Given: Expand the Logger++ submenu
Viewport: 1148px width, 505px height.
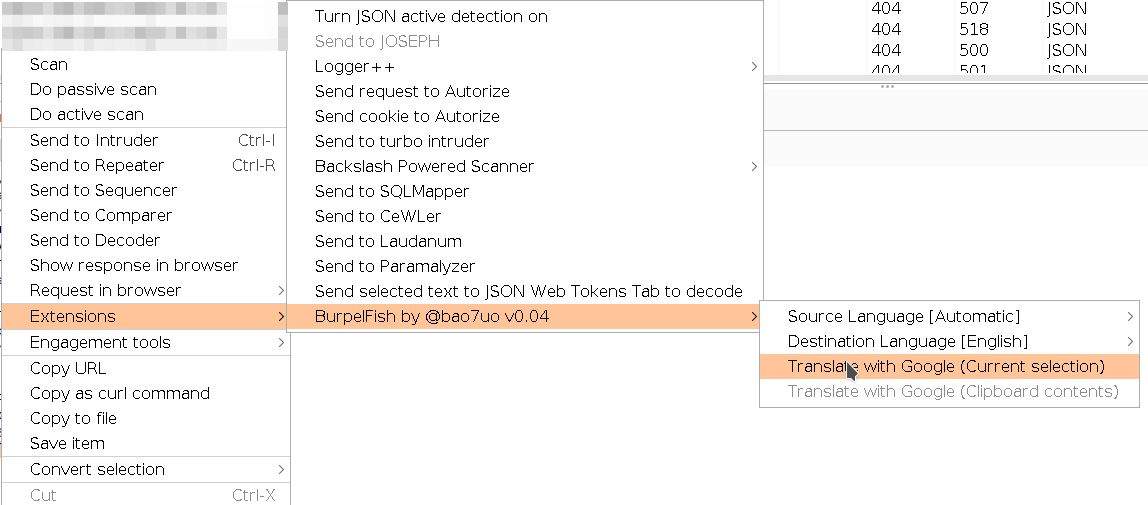Looking at the screenshot, I should [x=525, y=67].
